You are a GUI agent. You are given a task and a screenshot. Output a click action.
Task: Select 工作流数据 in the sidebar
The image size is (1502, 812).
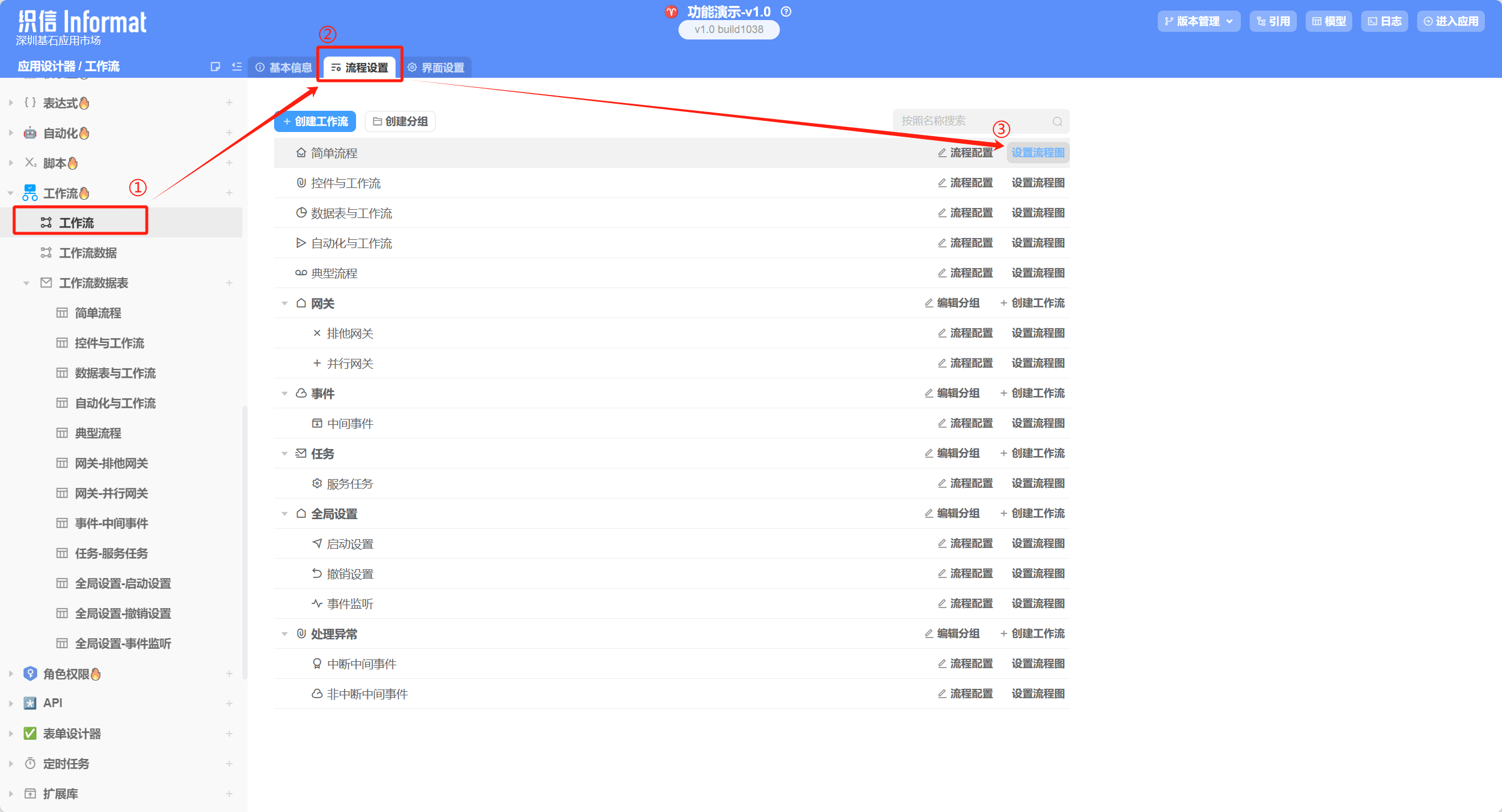(x=88, y=253)
